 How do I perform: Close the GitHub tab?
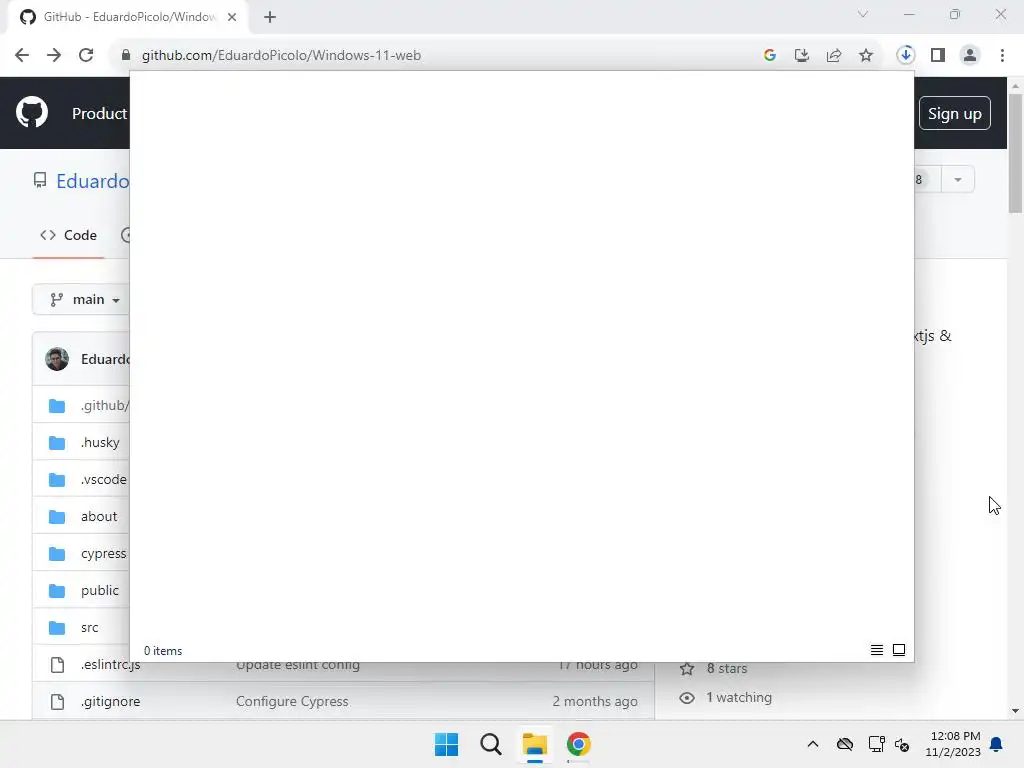coord(232,17)
